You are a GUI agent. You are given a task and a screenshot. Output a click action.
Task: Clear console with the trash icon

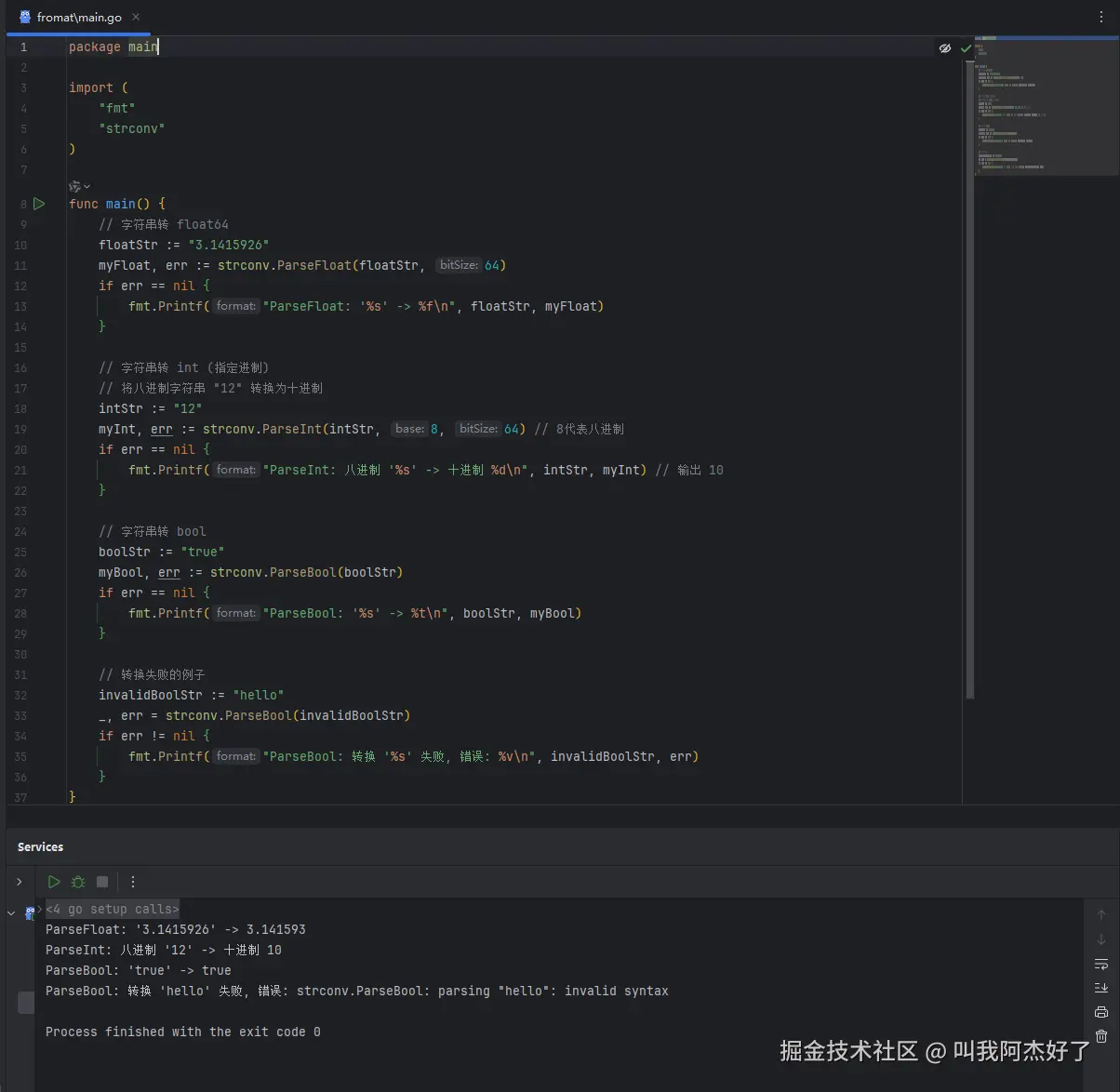pos(1101,1036)
